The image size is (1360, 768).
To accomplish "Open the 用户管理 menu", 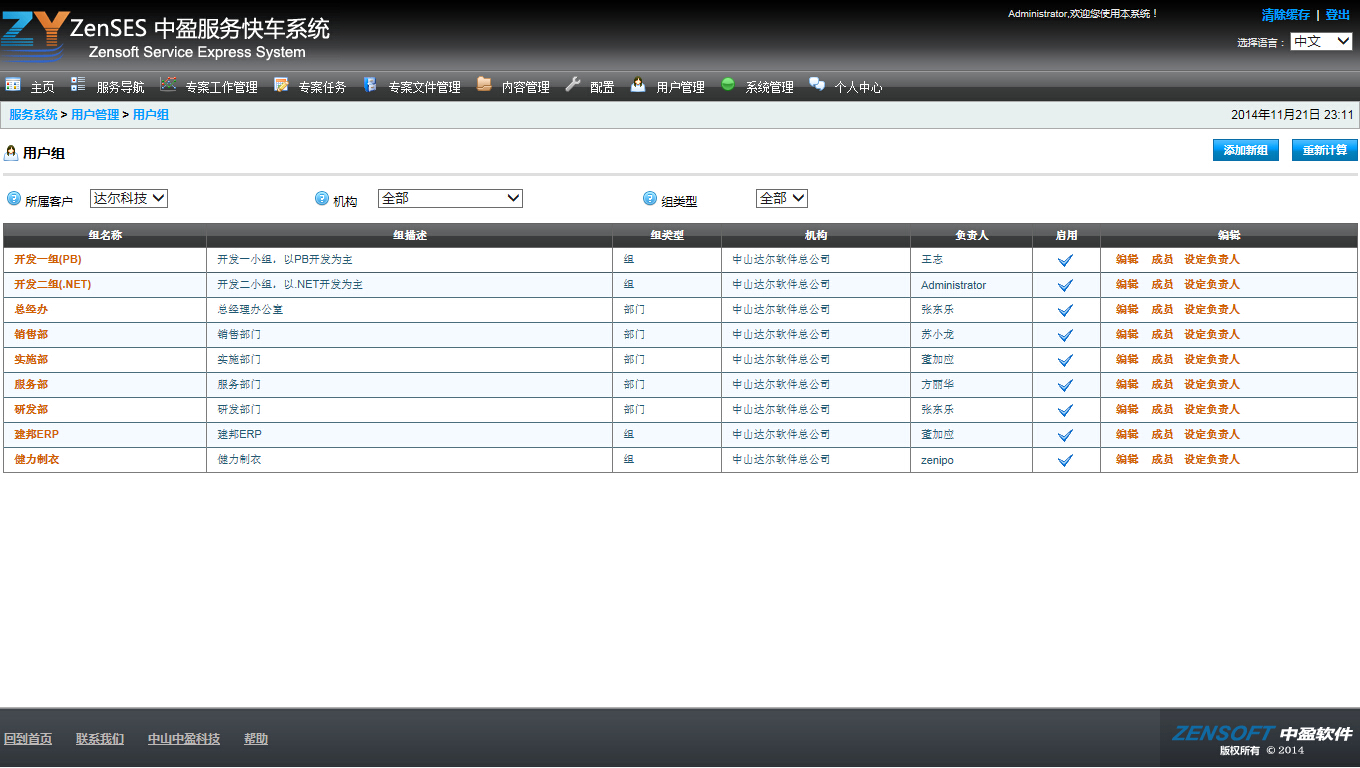I will coord(680,87).
